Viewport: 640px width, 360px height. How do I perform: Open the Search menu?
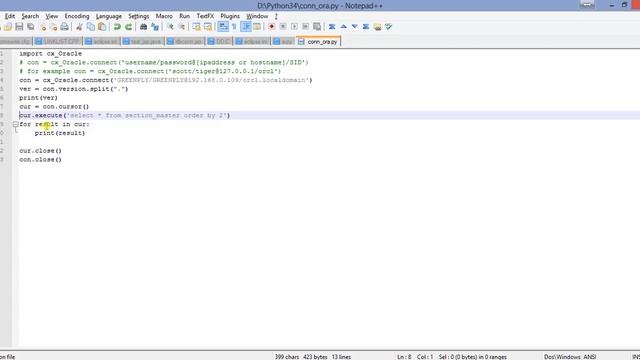click(30, 16)
